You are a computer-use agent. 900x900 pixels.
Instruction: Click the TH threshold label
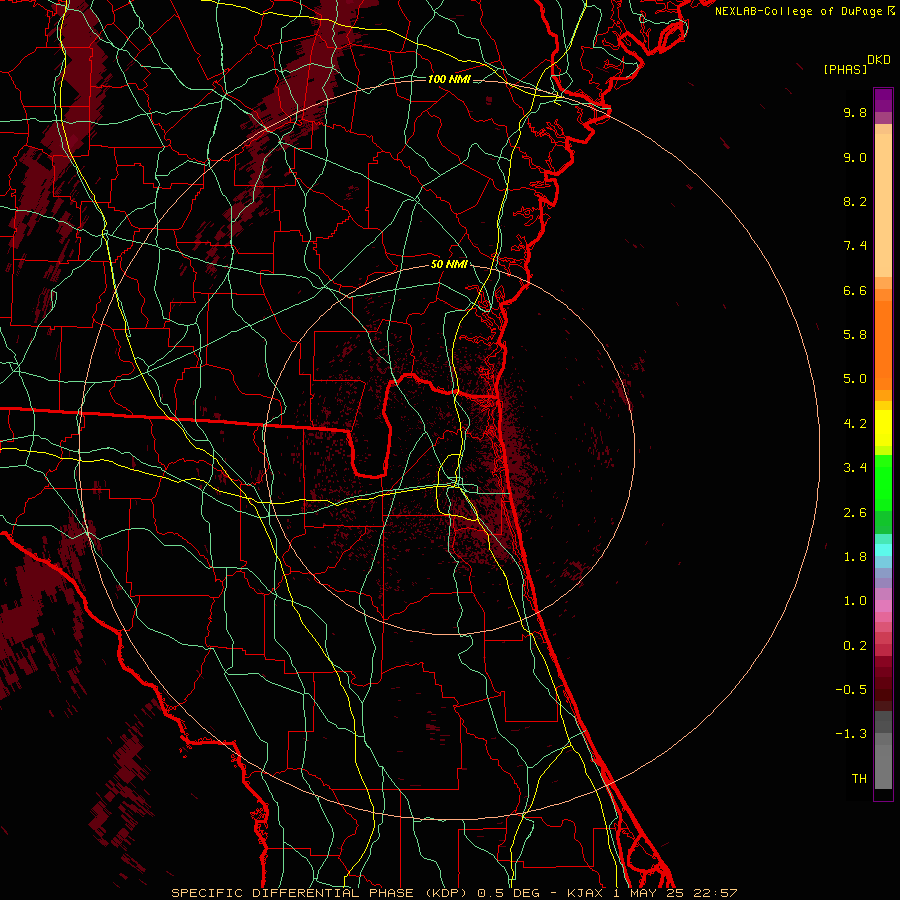(x=859, y=779)
